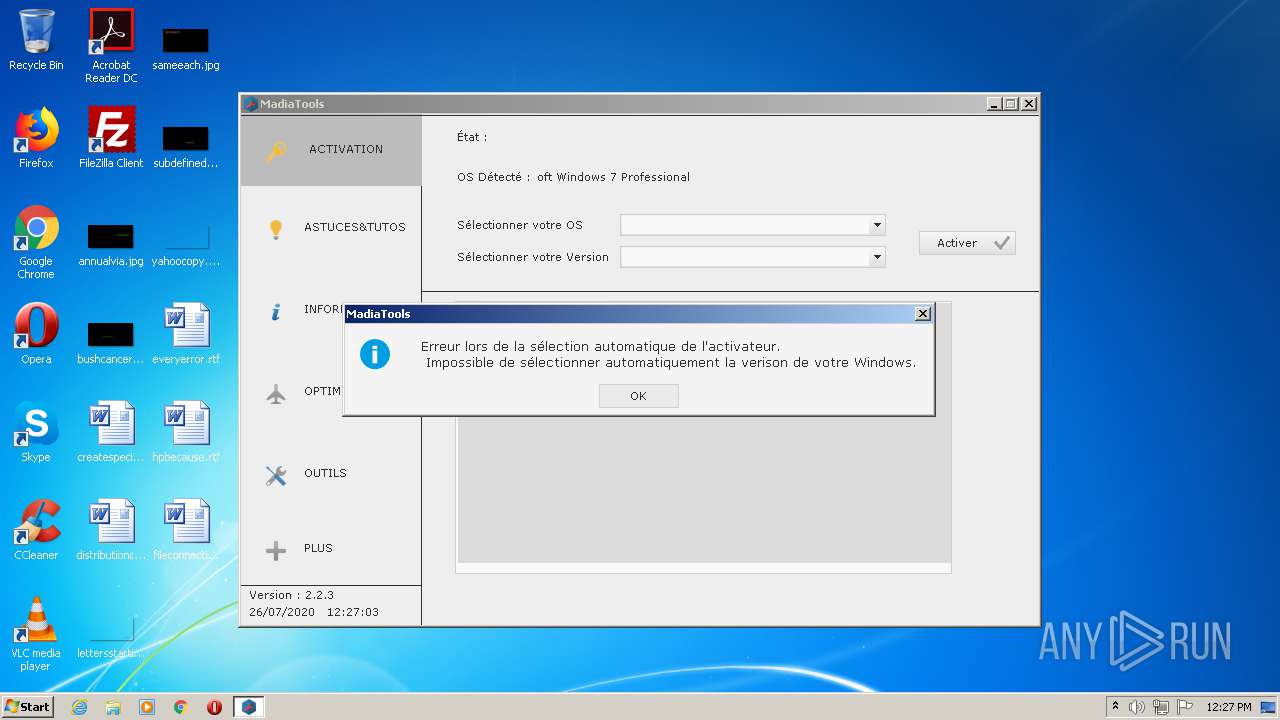Image resolution: width=1280 pixels, height=720 pixels.
Task: Open Google Chrome desktop shortcut
Action: [36, 243]
